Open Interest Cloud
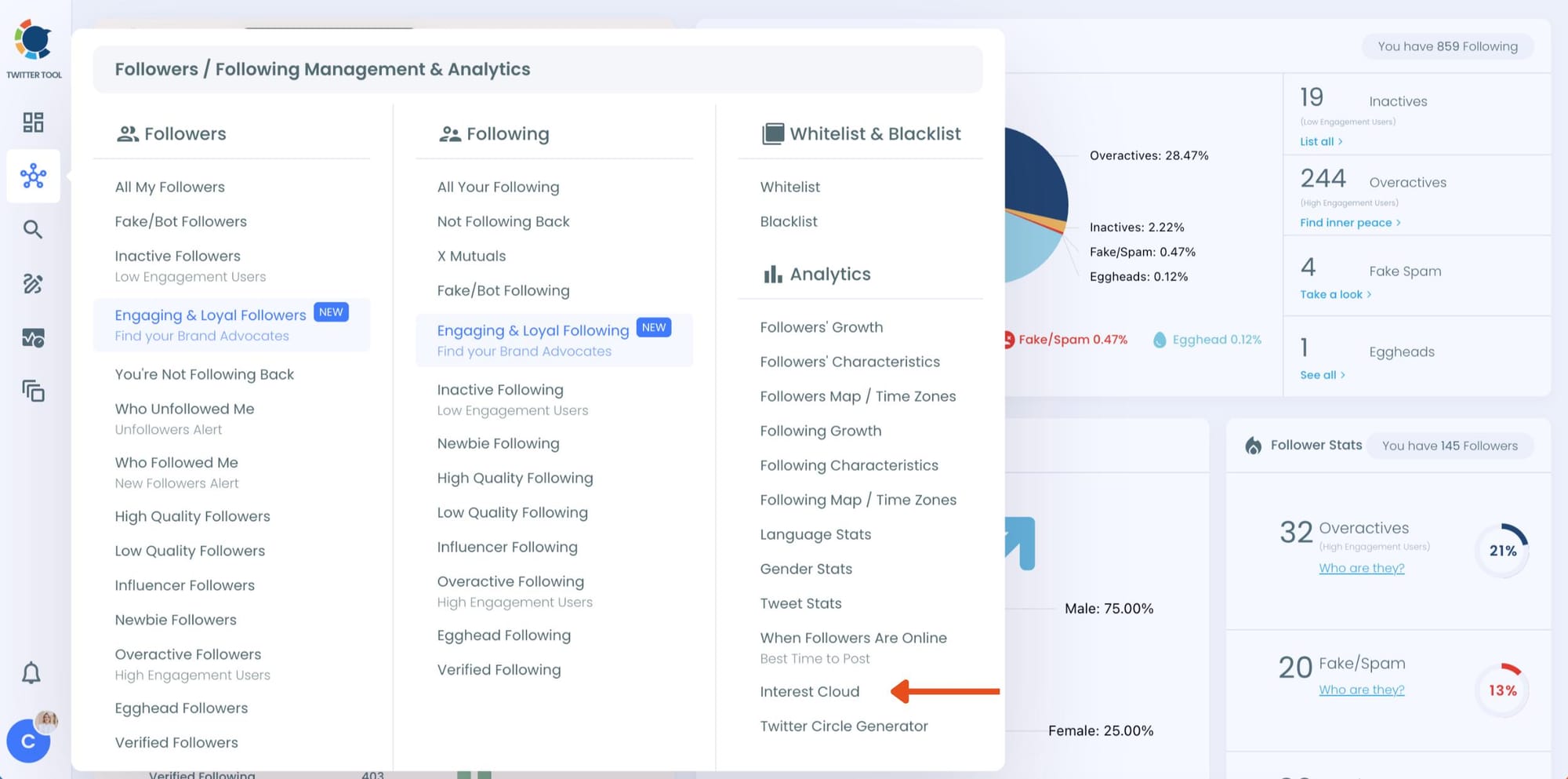1568x779 pixels. pos(810,691)
